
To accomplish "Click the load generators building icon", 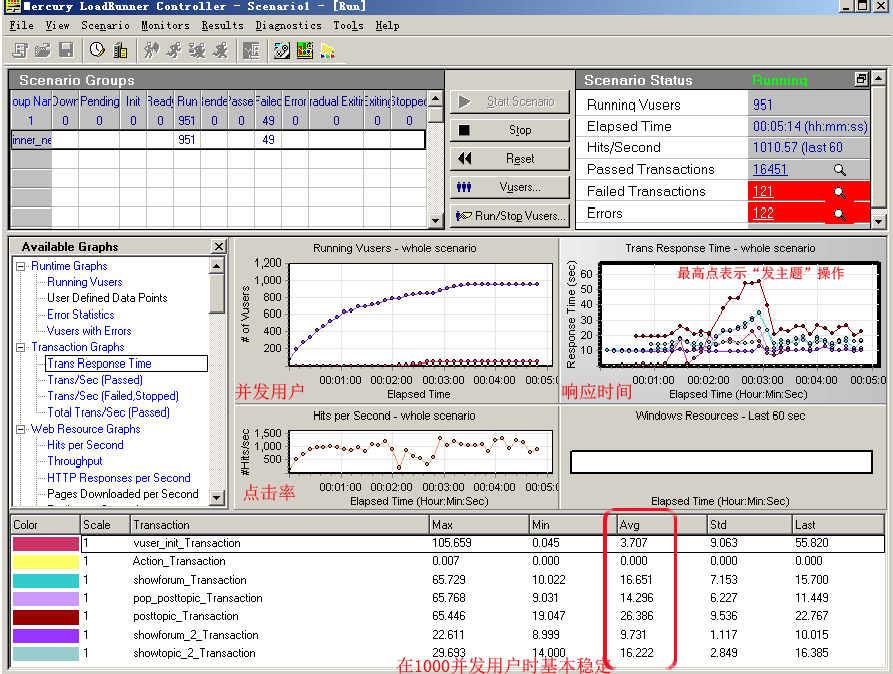I will pyautogui.click(x=120, y=50).
